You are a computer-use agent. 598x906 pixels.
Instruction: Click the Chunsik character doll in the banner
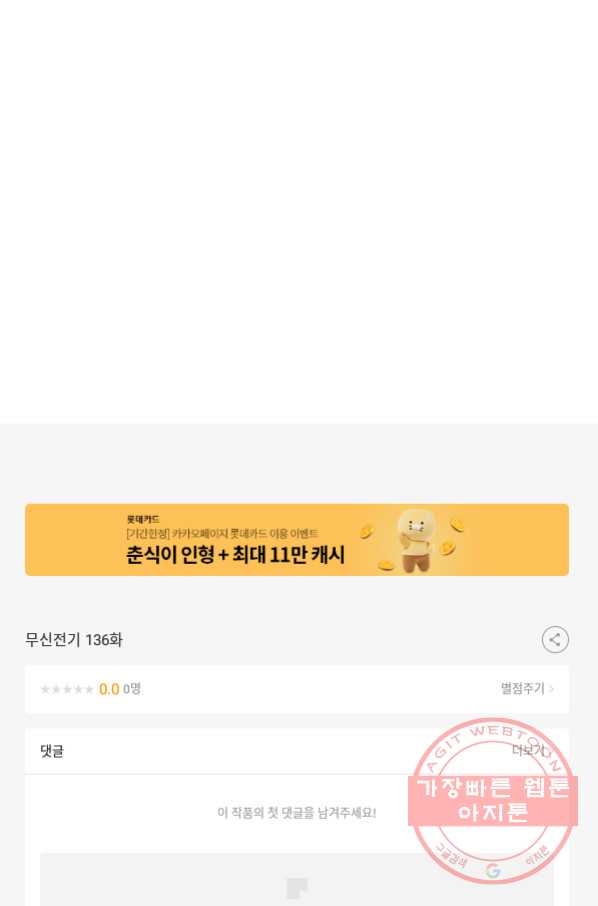click(x=417, y=541)
